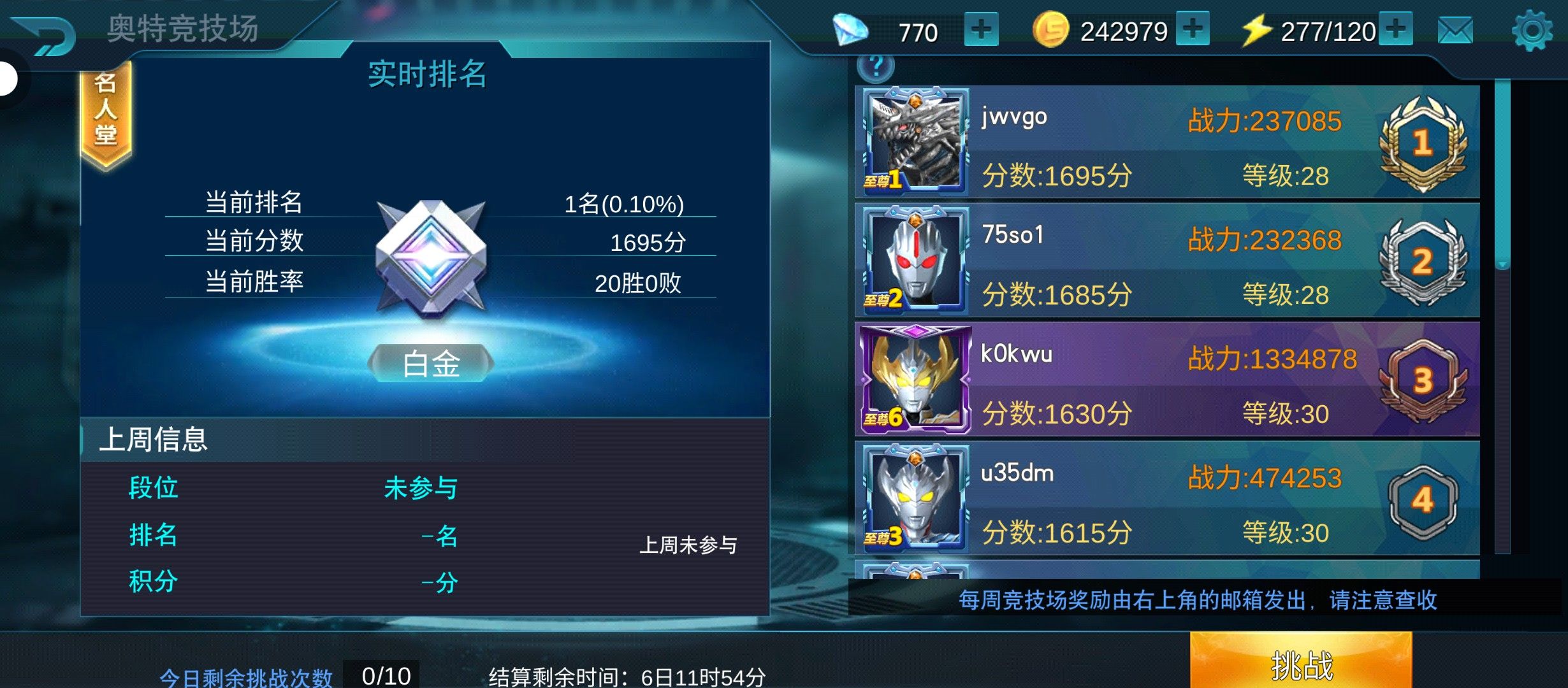Add energy with the plus button next to 277/120
1568x688 pixels.
(x=1395, y=29)
